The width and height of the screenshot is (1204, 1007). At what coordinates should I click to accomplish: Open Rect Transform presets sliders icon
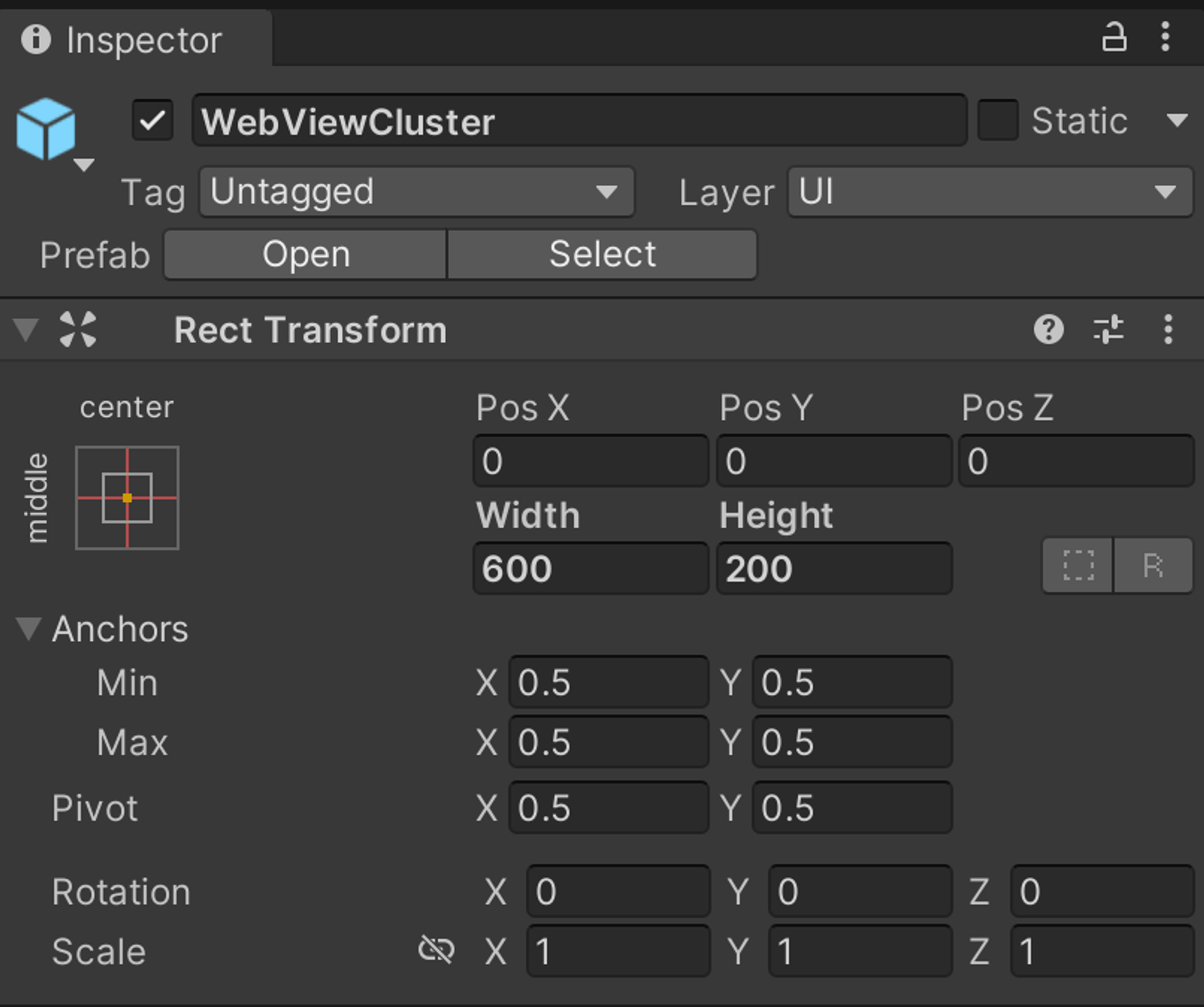pos(1108,329)
